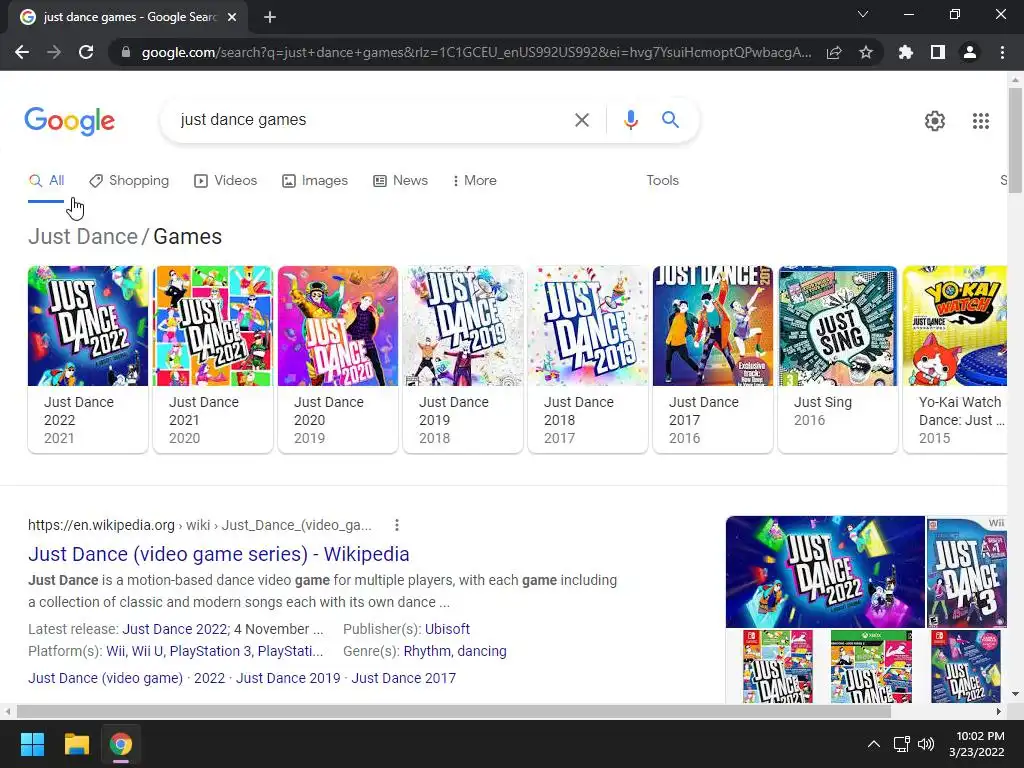The width and height of the screenshot is (1024, 768).
Task: Open the Just Sing 2016 card
Action: pos(838,359)
